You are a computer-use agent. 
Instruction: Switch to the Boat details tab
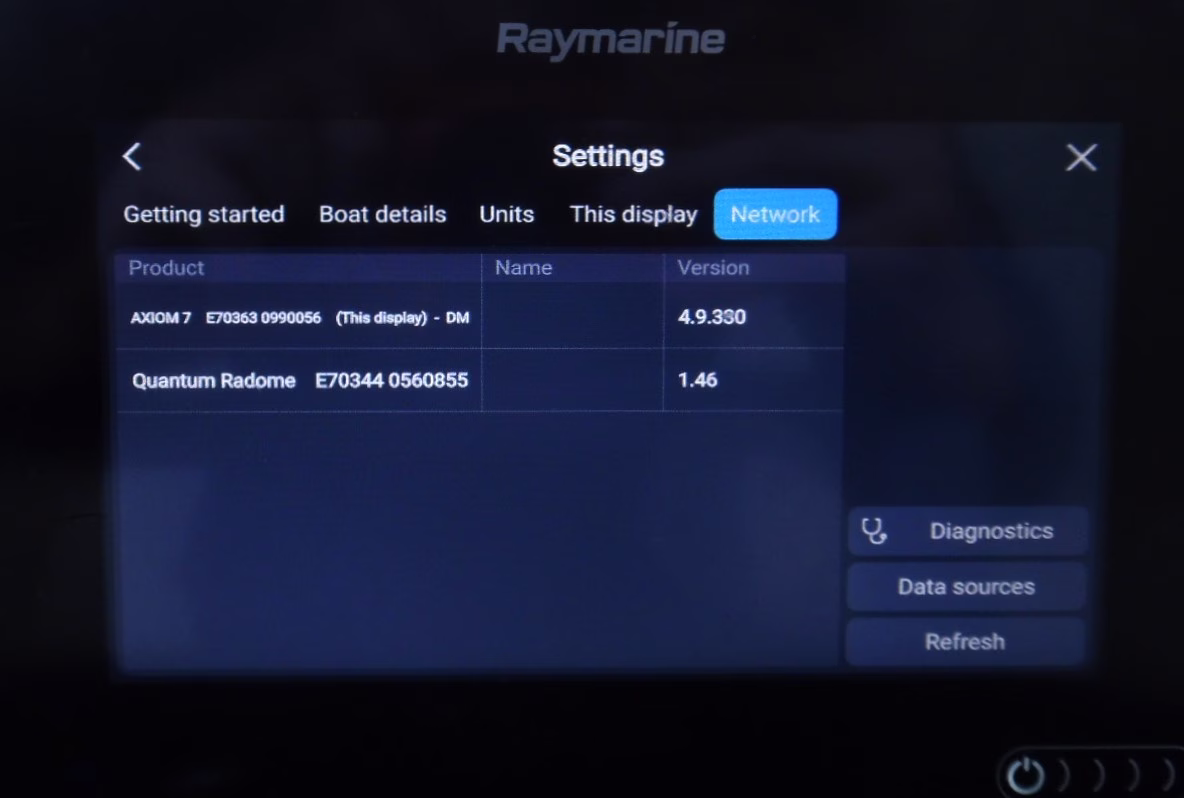tap(383, 214)
